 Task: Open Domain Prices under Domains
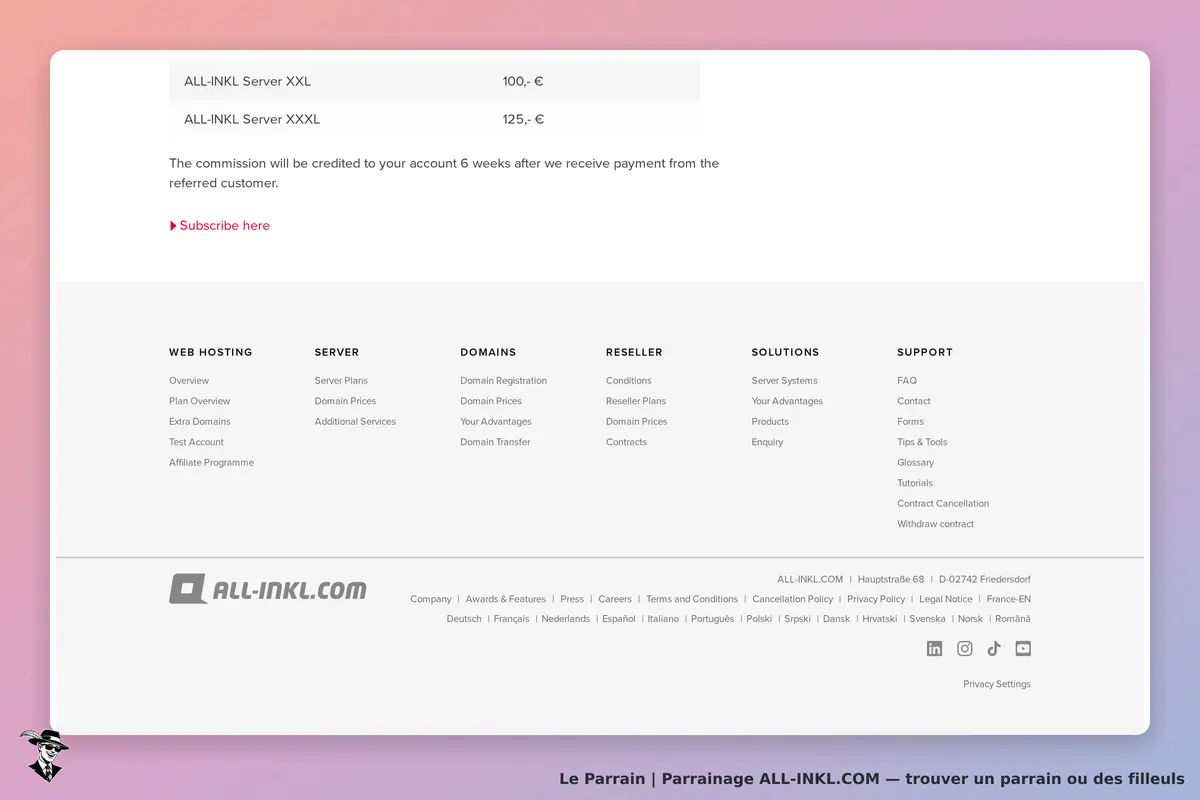point(491,401)
